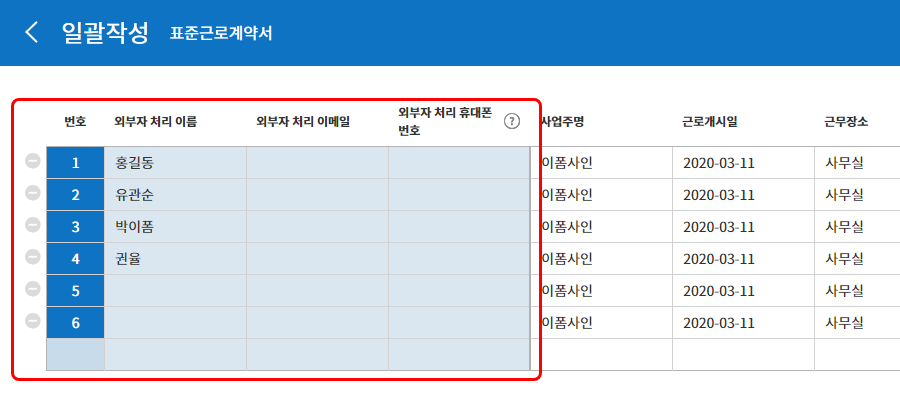Click the 근로개시일 column header
This screenshot has width=900, height=396.
point(709,122)
